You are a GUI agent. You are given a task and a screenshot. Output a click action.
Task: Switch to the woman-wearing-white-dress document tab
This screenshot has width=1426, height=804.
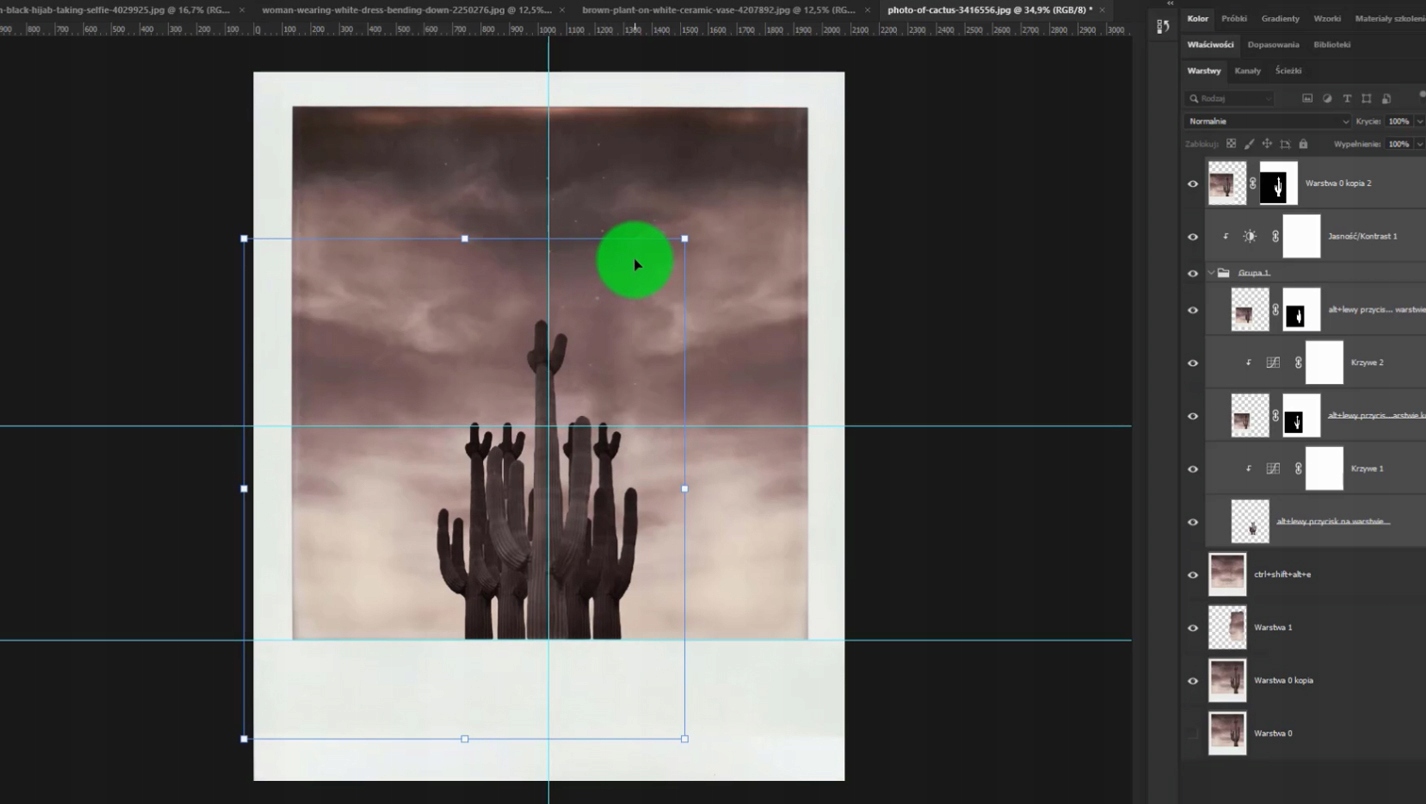406,10
